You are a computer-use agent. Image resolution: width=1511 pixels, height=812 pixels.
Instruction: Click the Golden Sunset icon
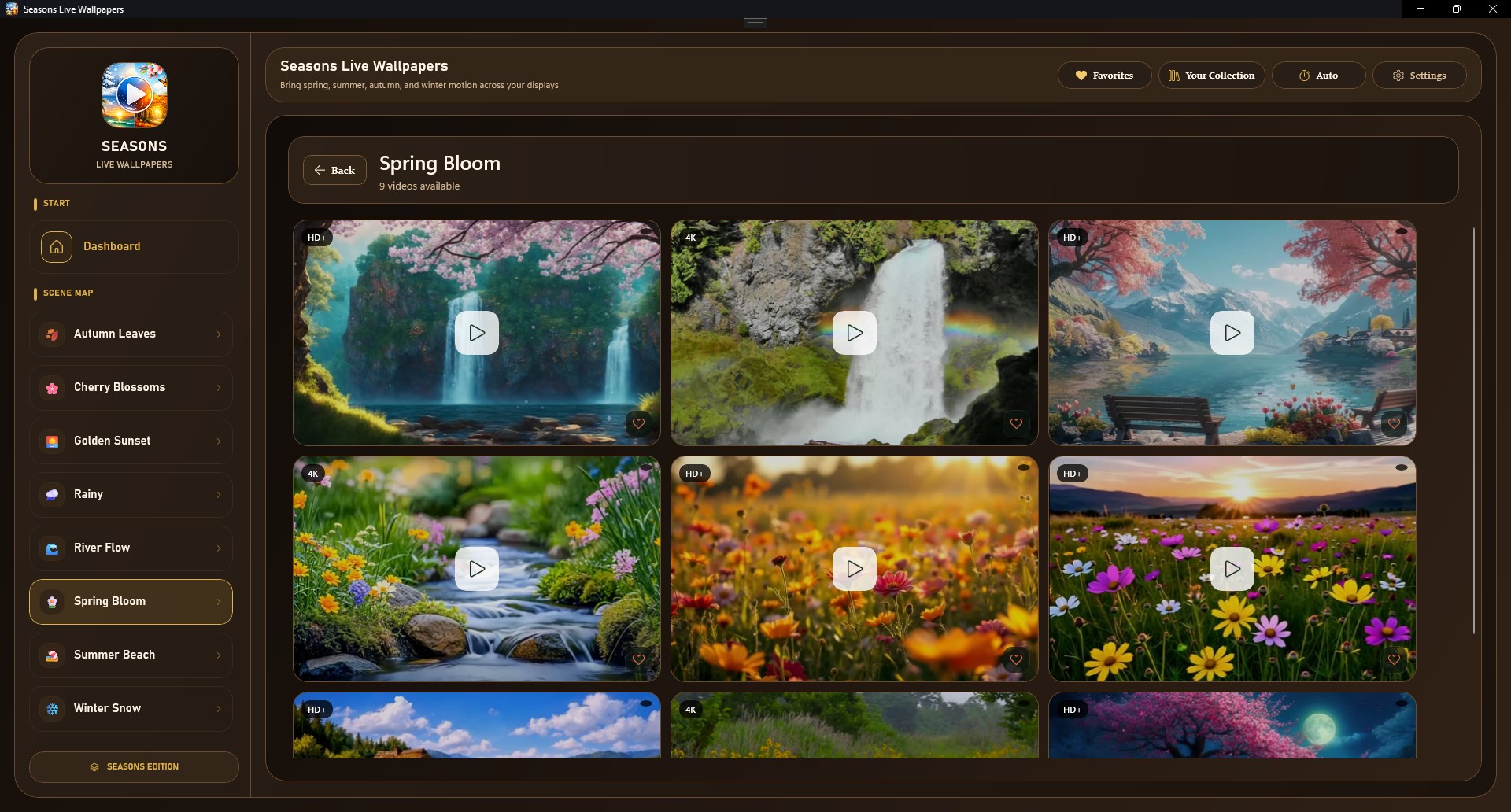[53, 441]
